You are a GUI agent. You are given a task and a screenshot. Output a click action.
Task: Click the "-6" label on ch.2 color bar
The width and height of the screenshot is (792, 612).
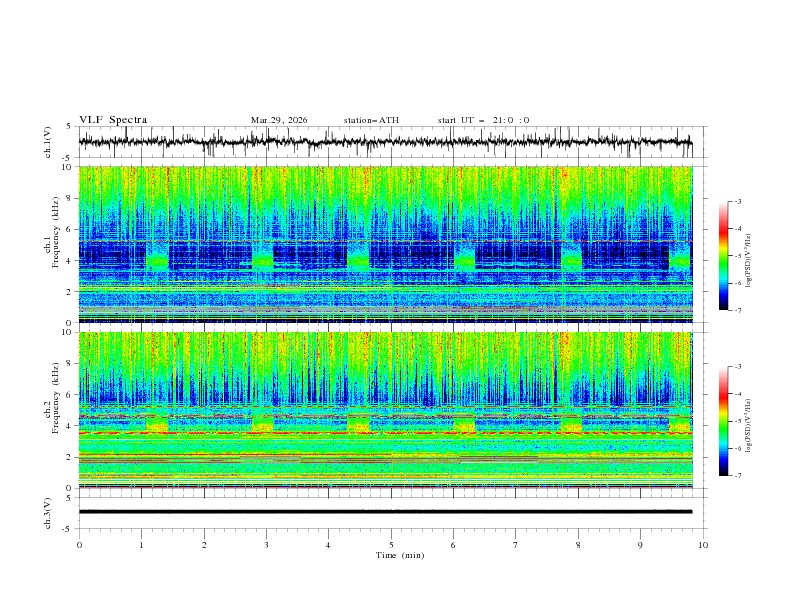(x=737, y=448)
